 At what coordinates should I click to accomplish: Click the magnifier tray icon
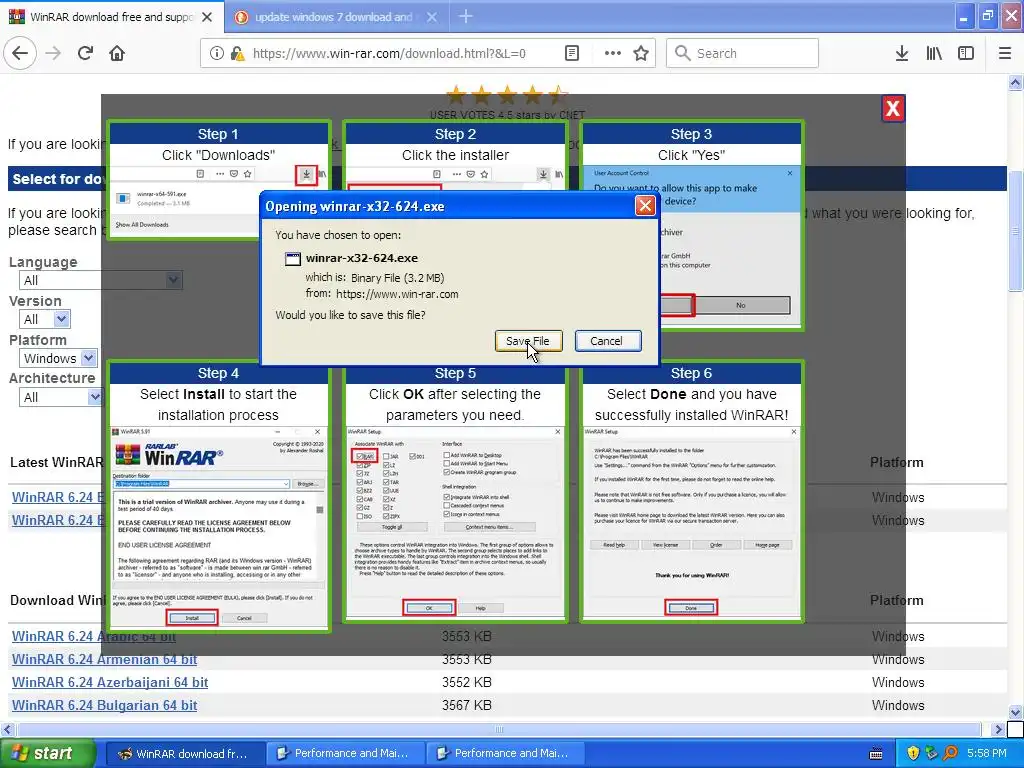tap(950, 754)
